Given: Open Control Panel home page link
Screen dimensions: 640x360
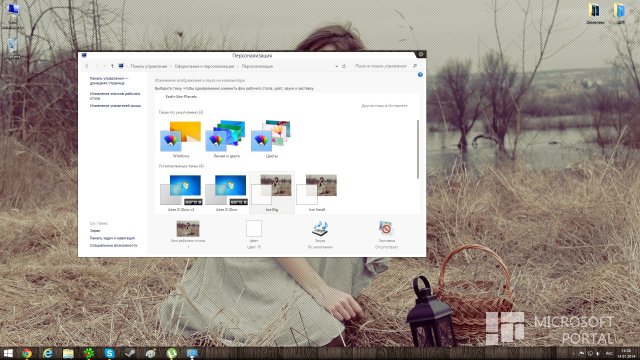Looking at the screenshot, I should click(x=109, y=80).
